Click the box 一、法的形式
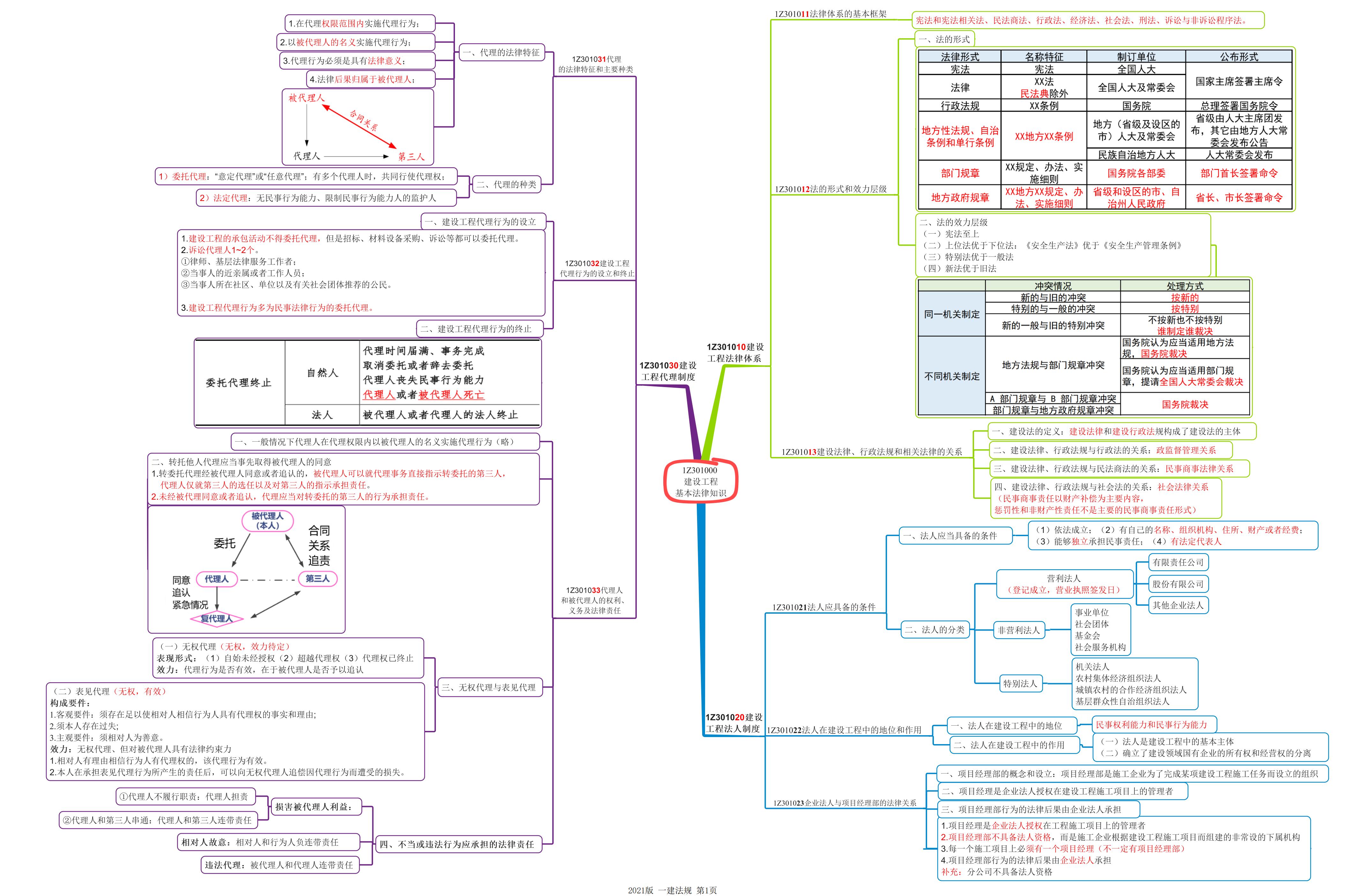This screenshot has height=896, width=1346. point(944,40)
